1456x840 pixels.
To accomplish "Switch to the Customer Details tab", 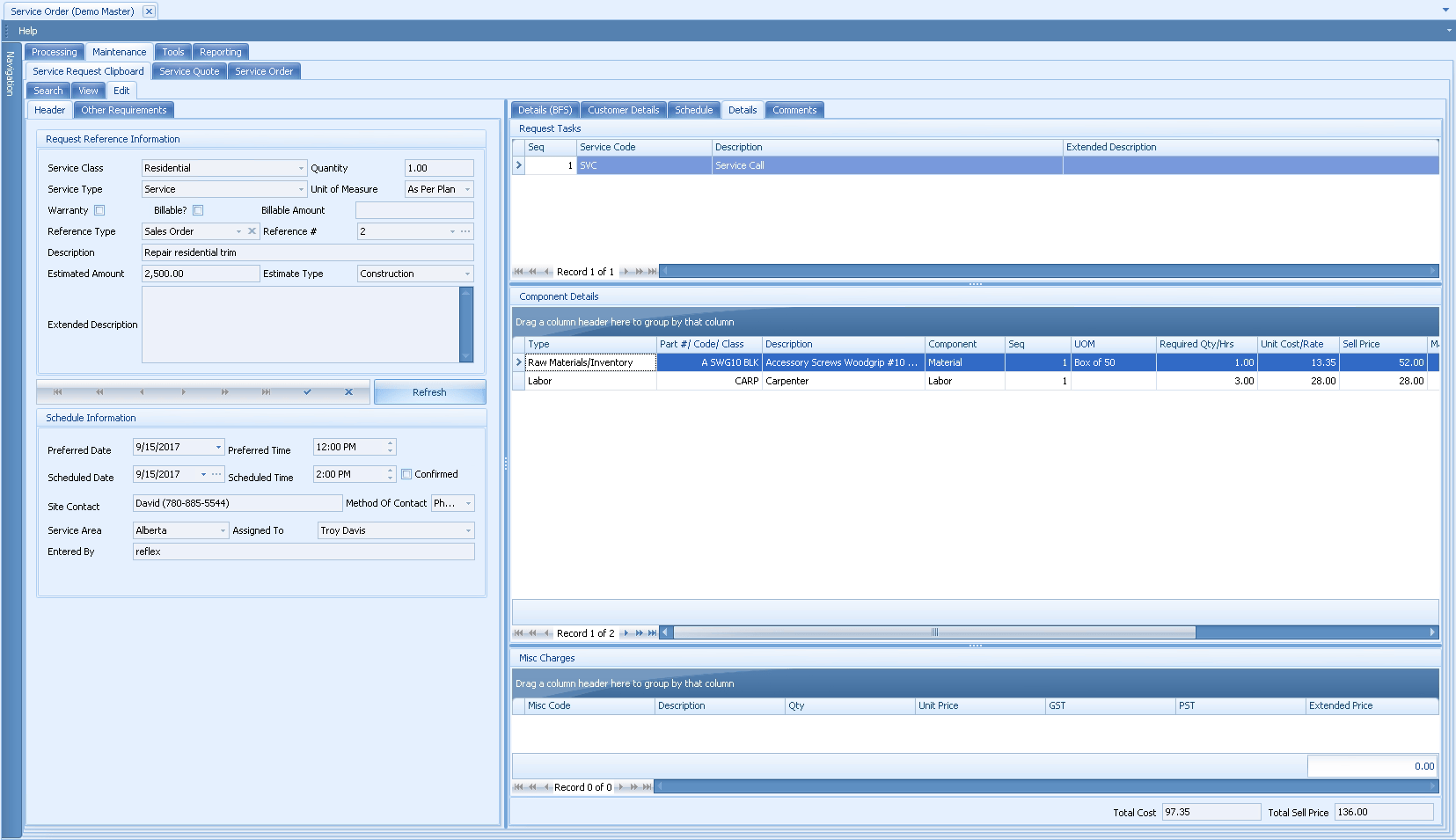I will [x=624, y=109].
